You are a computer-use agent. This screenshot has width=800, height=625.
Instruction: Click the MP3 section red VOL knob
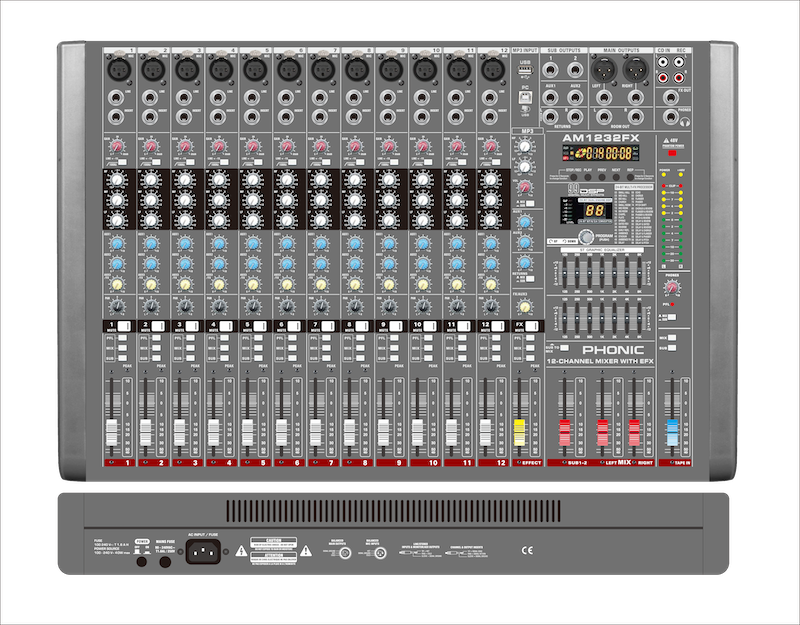[x=524, y=187]
